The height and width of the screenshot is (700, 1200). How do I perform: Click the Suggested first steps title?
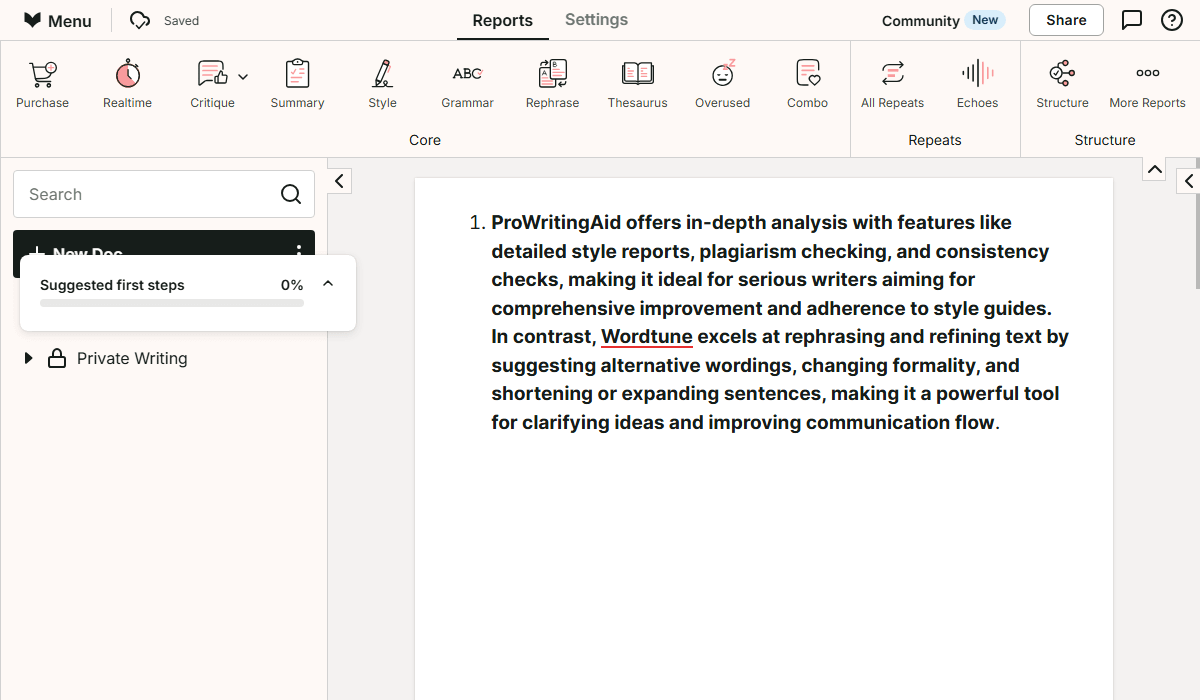point(112,285)
